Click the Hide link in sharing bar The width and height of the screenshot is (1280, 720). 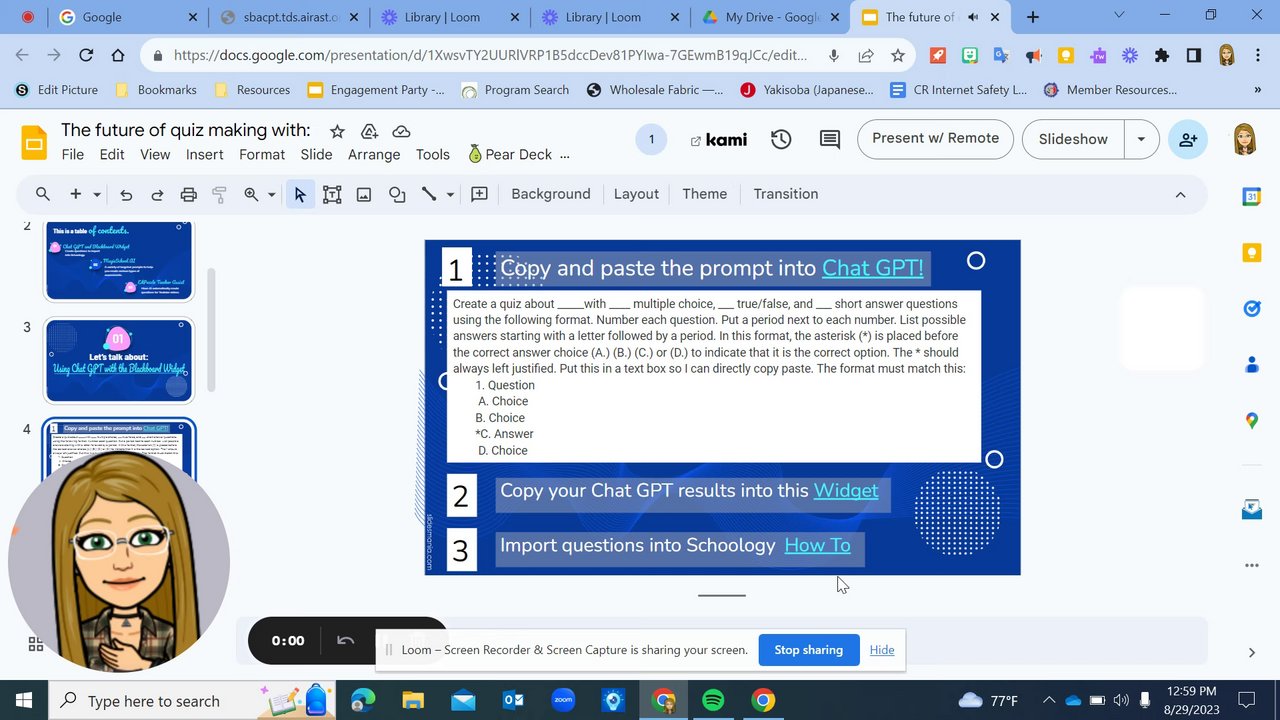coord(882,650)
